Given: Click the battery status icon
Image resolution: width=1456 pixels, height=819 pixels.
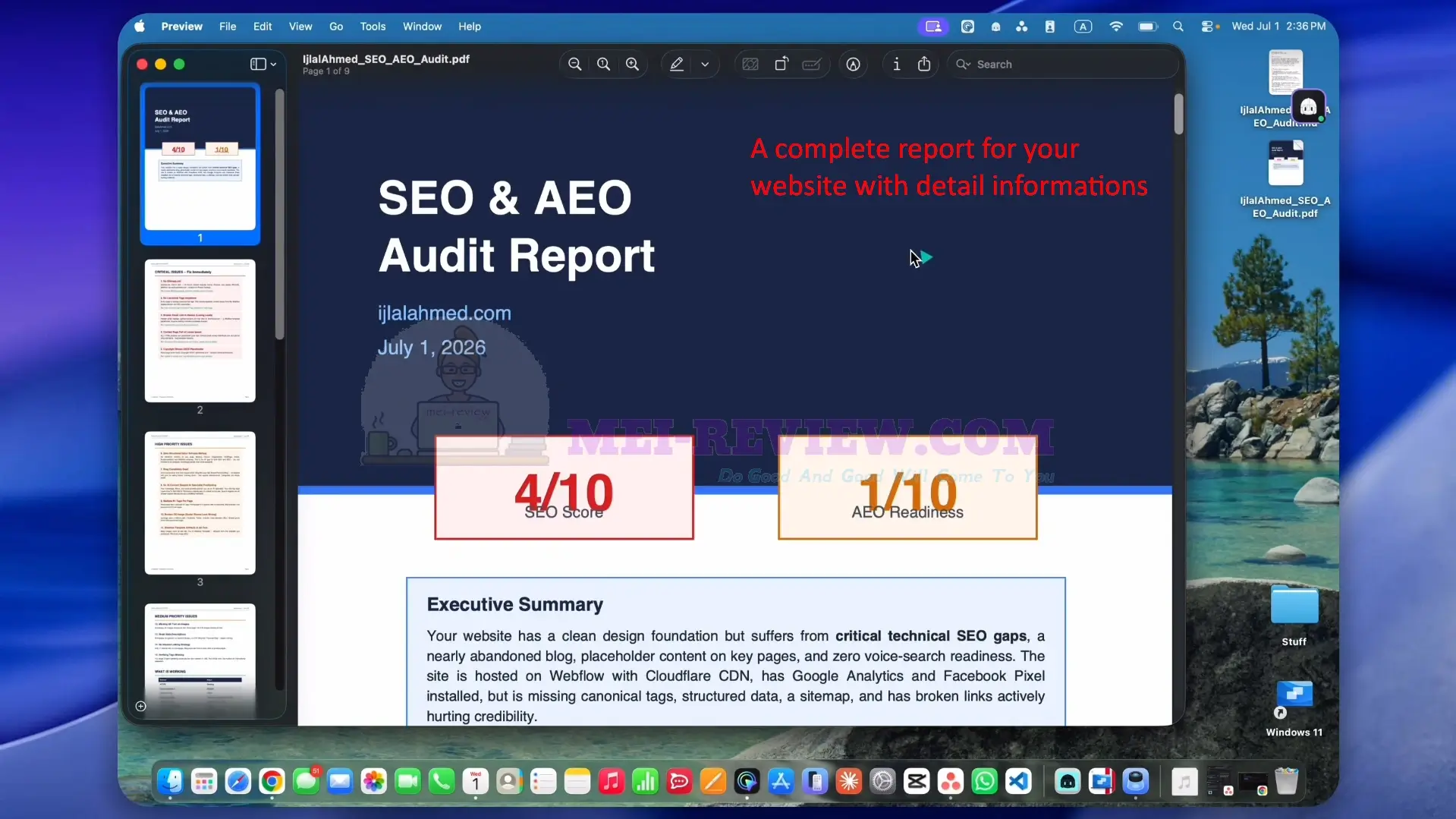Looking at the screenshot, I should (x=1147, y=27).
